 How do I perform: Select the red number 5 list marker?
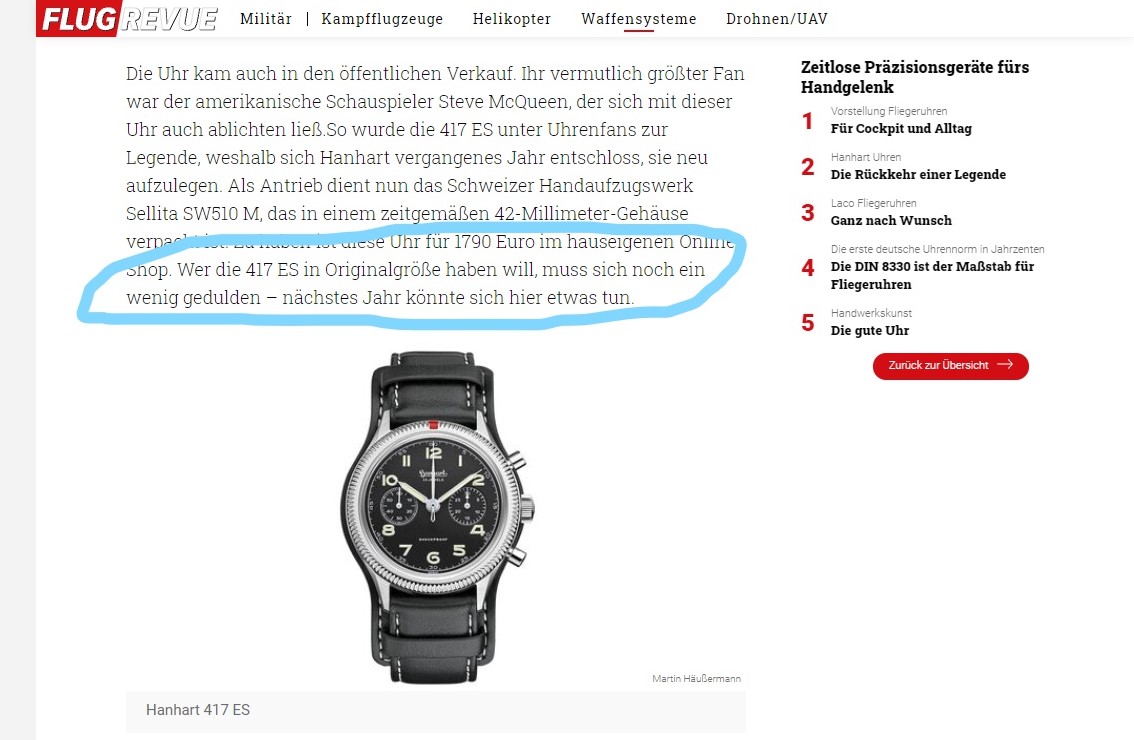pyautogui.click(x=808, y=323)
